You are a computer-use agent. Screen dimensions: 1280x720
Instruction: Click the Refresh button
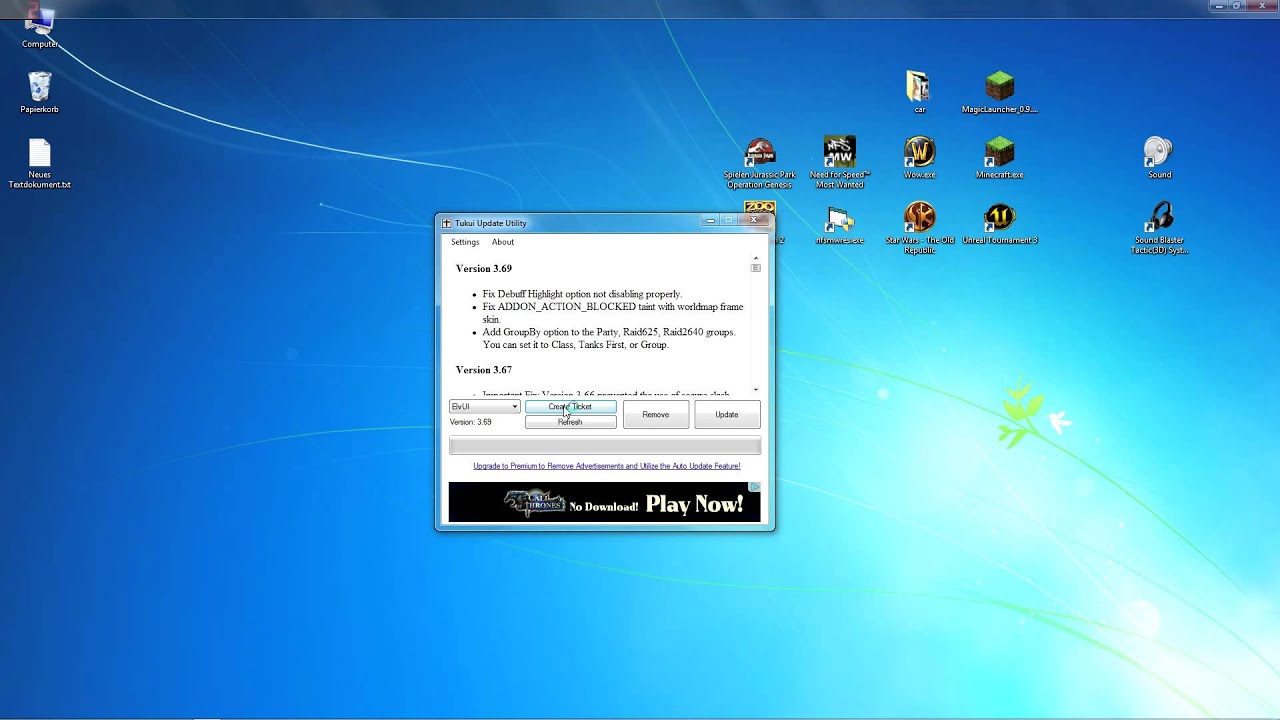pos(571,422)
